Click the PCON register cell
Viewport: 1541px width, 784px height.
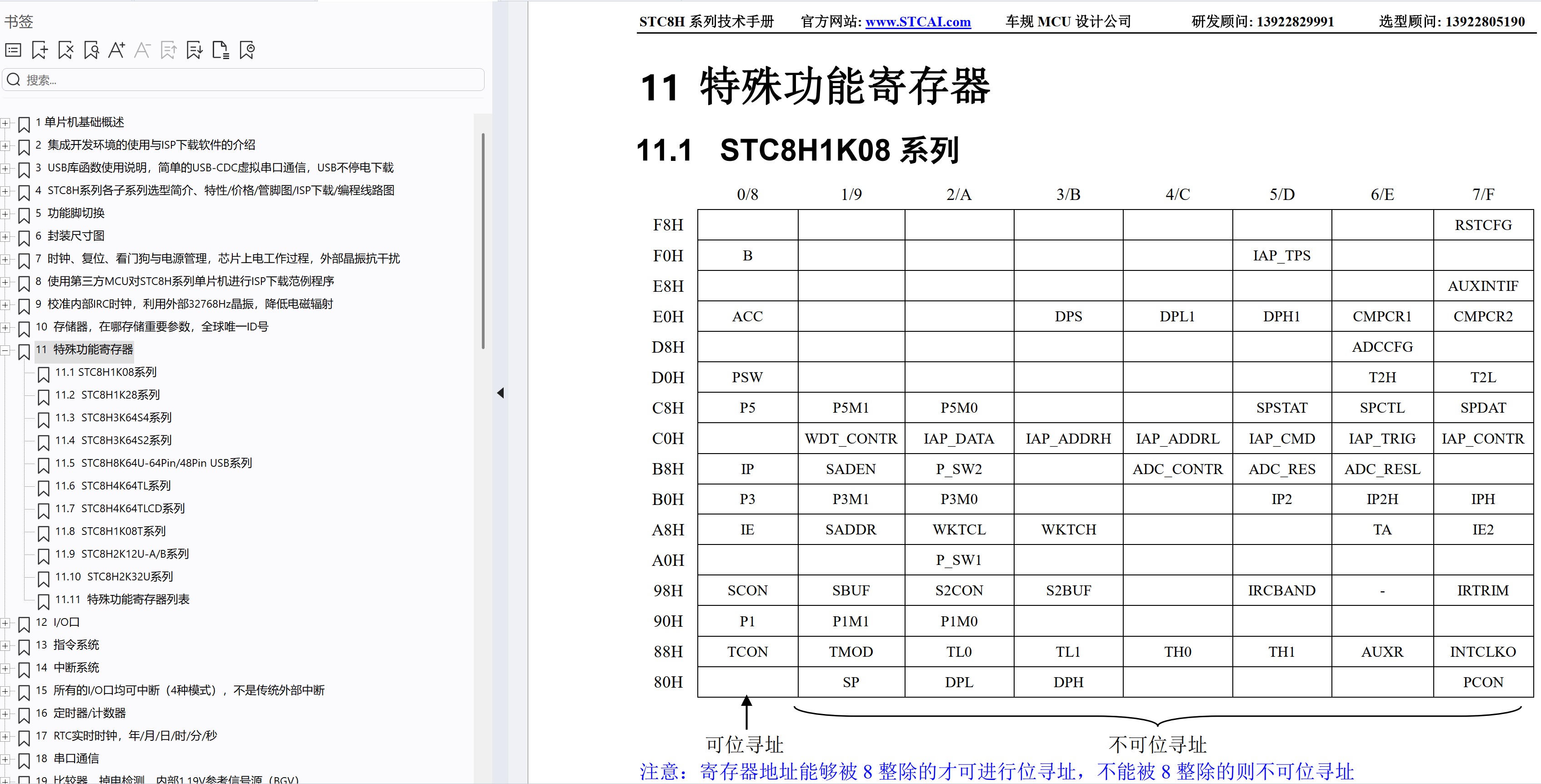1483,682
